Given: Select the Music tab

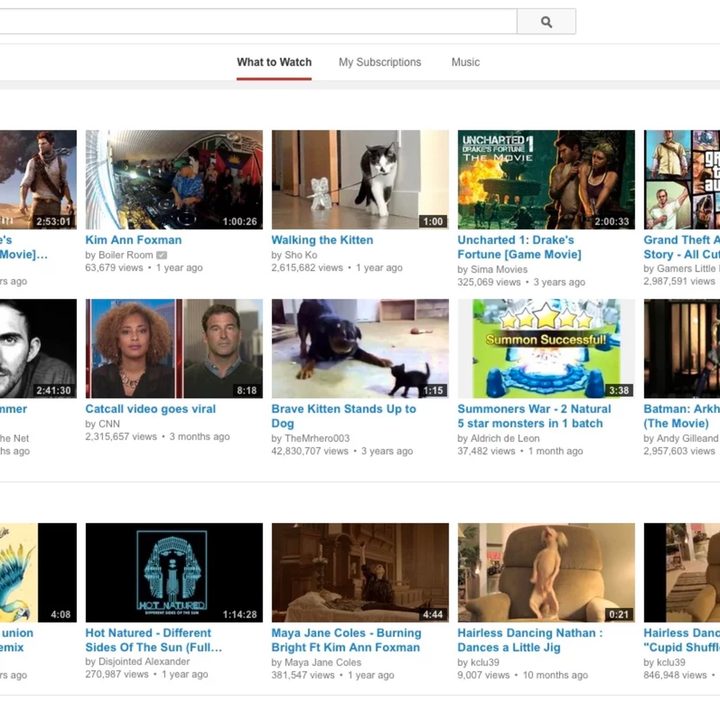Looking at the screenshot, I should tap(465, 62).
